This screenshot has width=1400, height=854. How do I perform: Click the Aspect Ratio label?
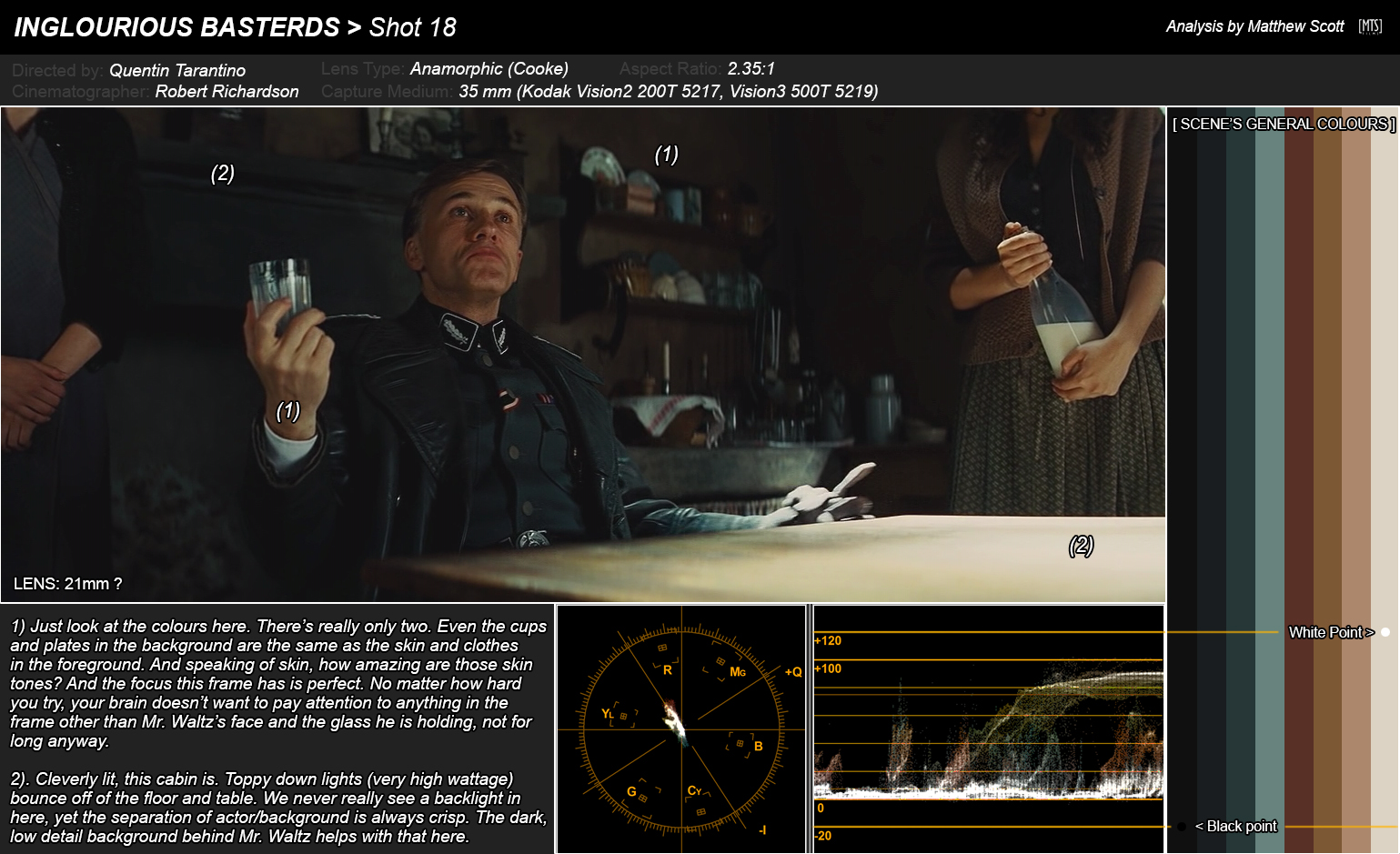pos(670,68)
